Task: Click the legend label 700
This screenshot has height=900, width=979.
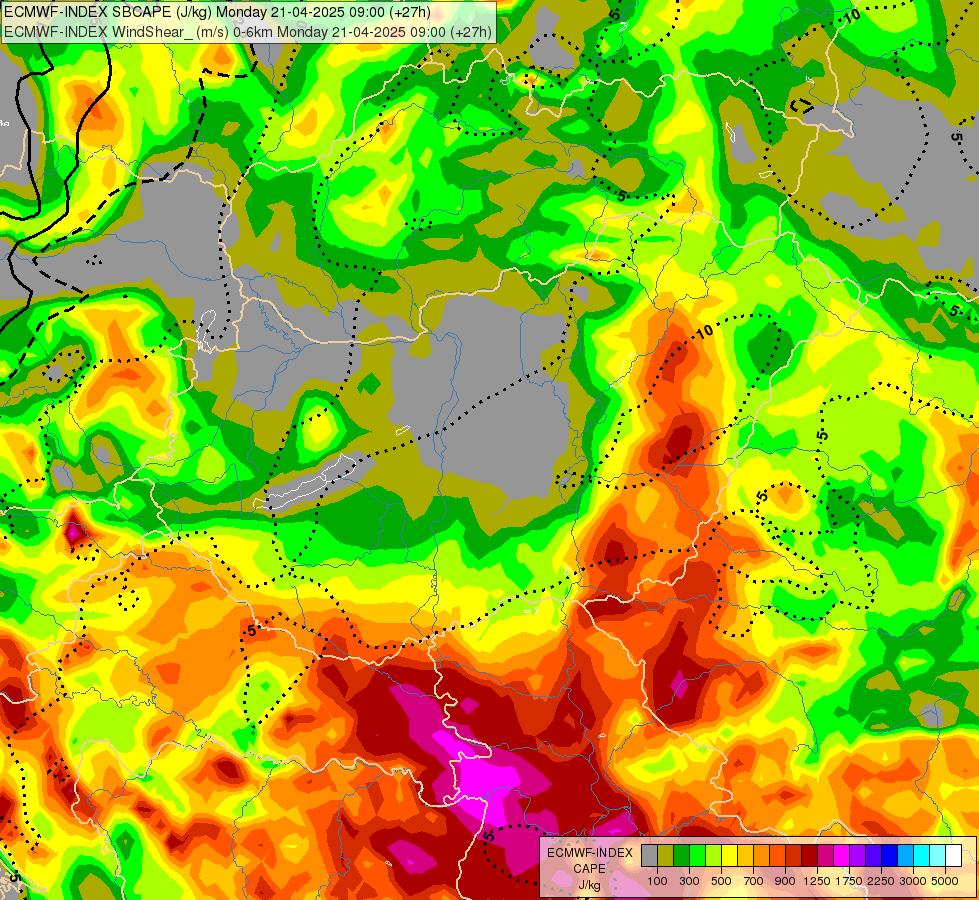Action: coord(754,881)
